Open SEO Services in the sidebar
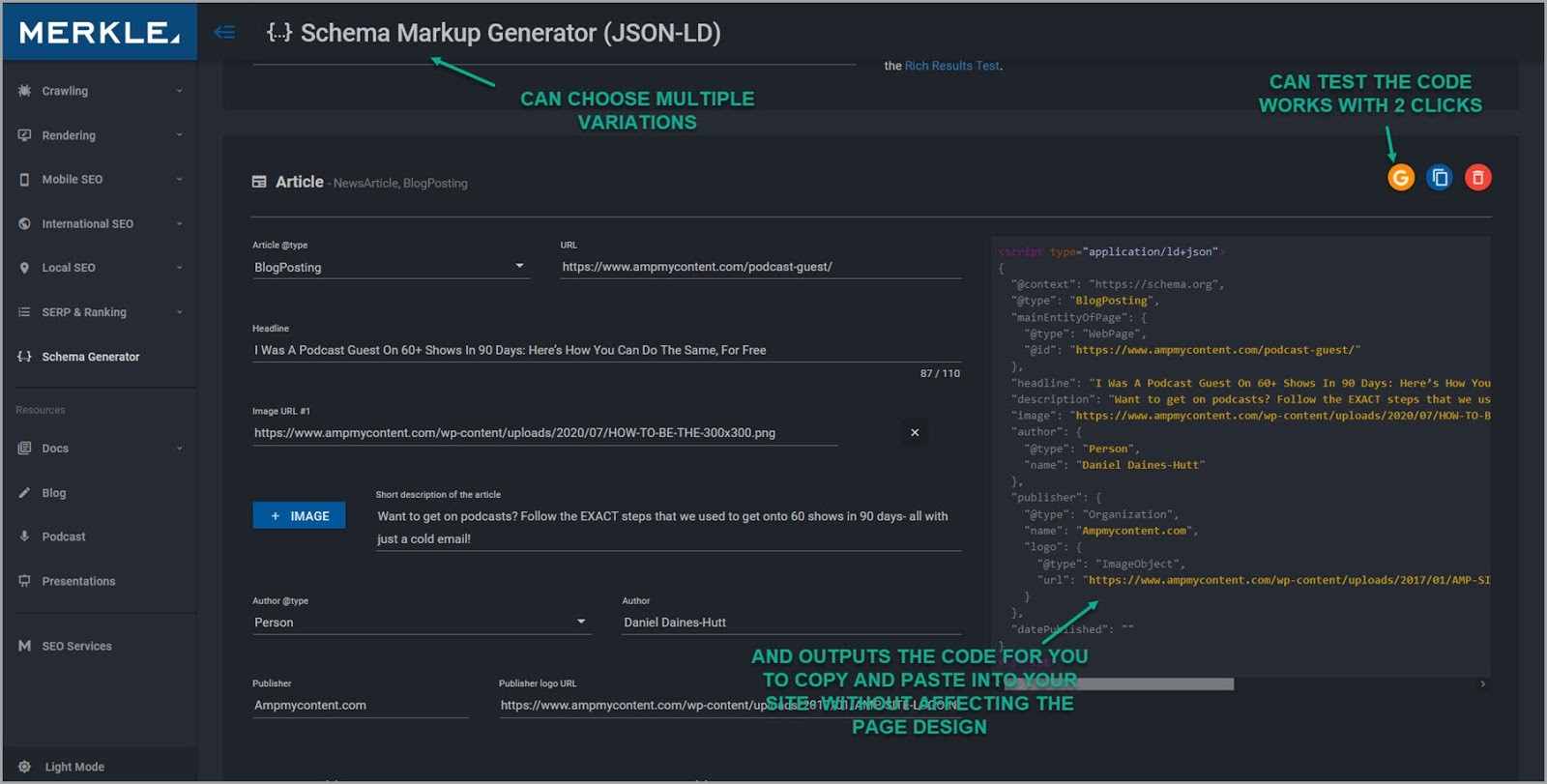 click(x=76, y=646)
